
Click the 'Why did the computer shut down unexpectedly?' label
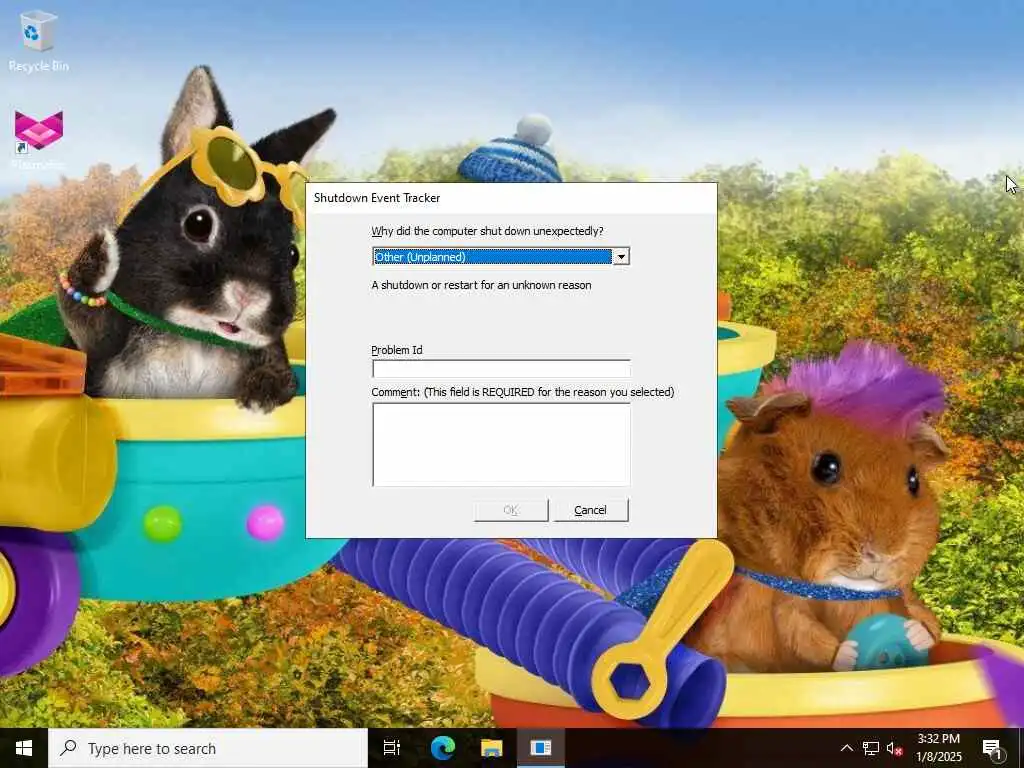[x=487, y=231]
